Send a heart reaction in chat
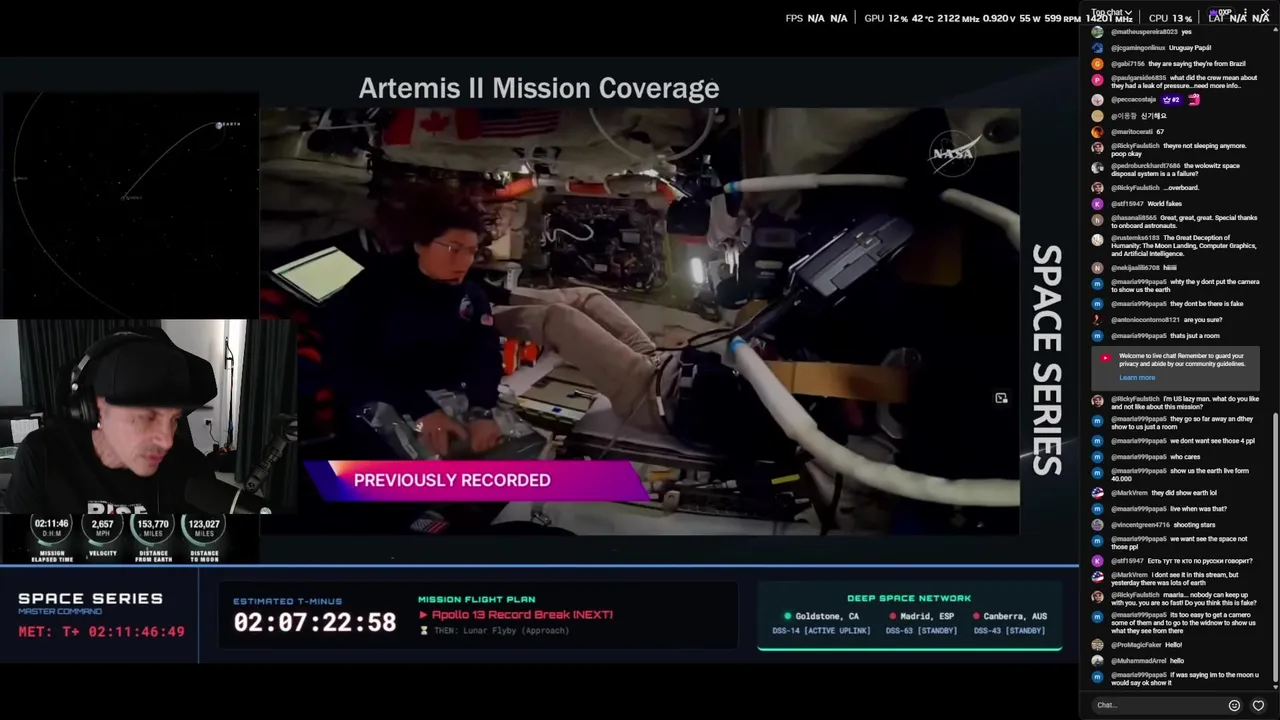 pyautogui.click(x=1258, y=705)
